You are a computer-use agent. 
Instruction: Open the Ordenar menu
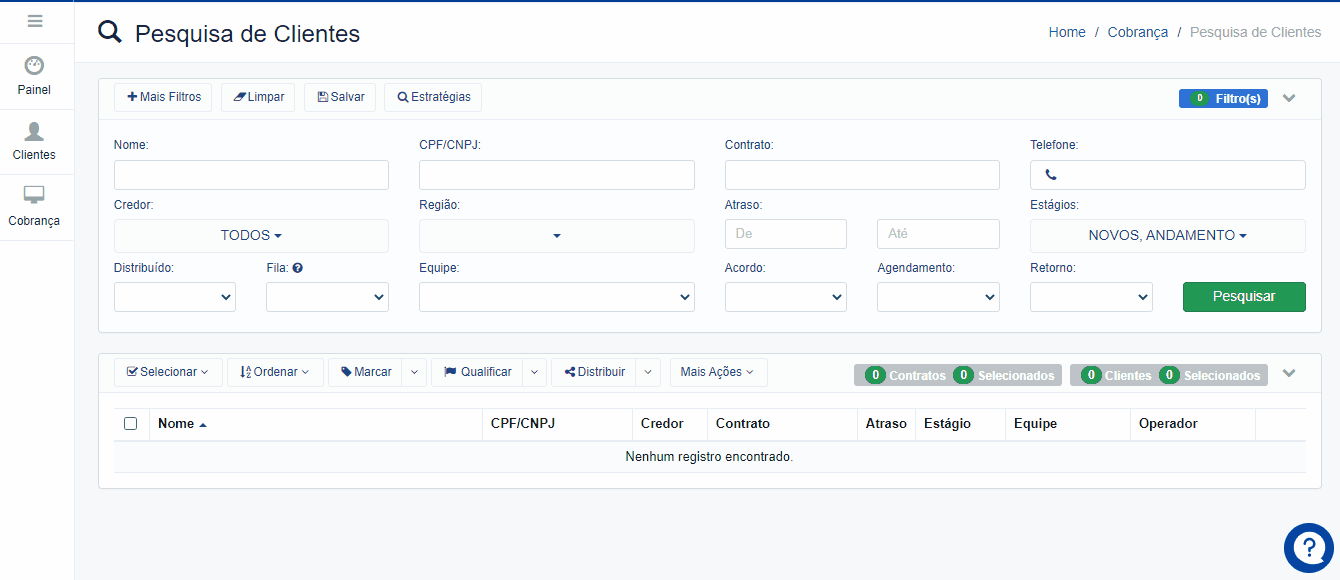275,372
